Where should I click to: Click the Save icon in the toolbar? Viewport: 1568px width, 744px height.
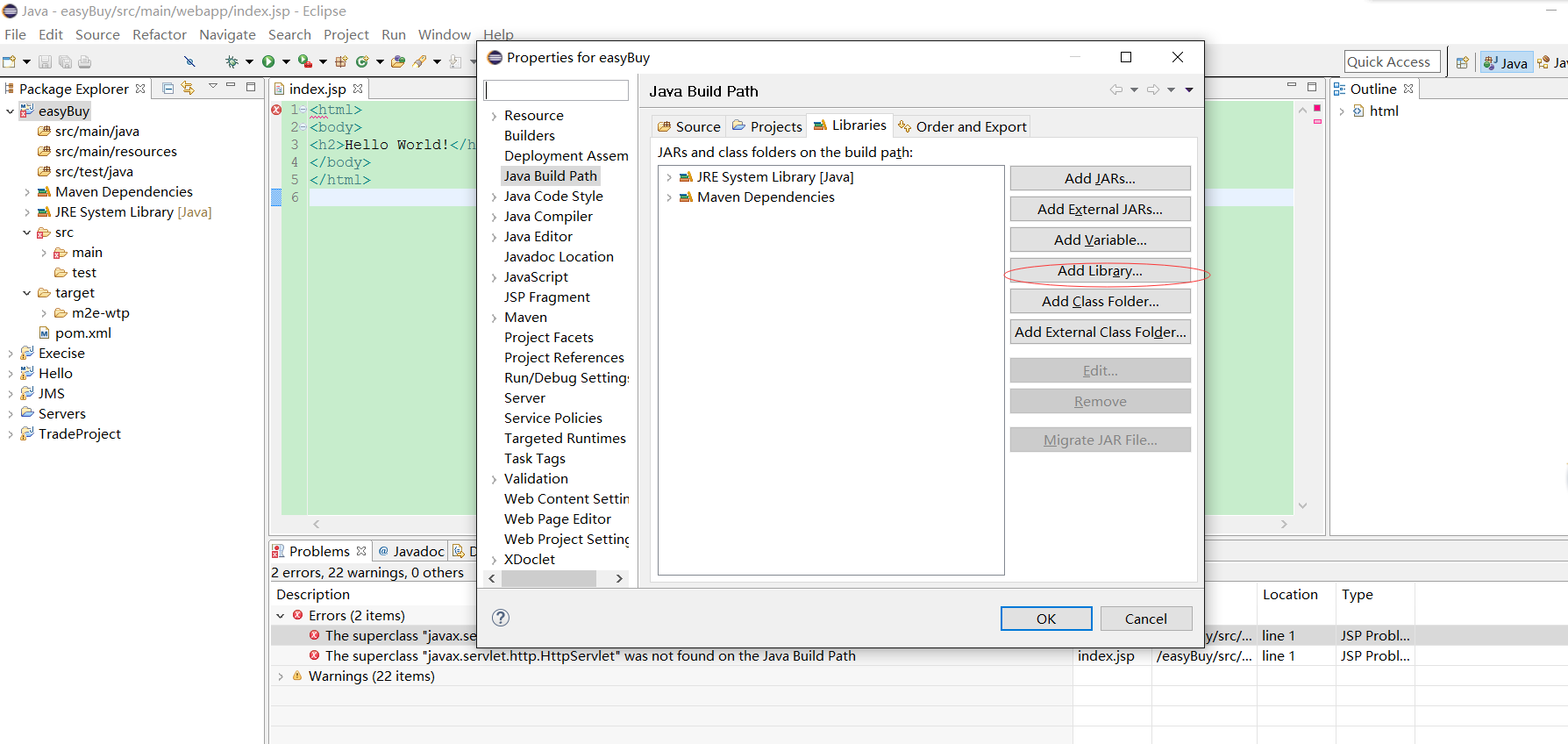pos(45,61)
